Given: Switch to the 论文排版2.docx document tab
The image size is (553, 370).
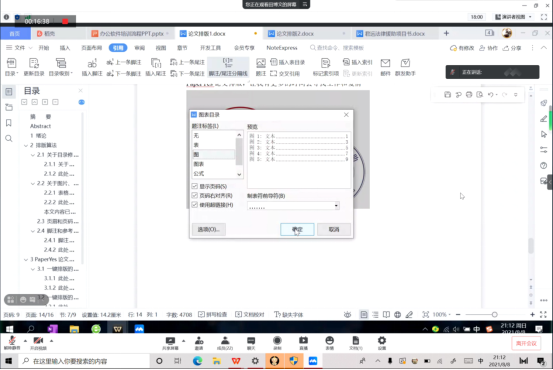Looking at the screenshot, I should pyautogui.click(x=295, y=34).
